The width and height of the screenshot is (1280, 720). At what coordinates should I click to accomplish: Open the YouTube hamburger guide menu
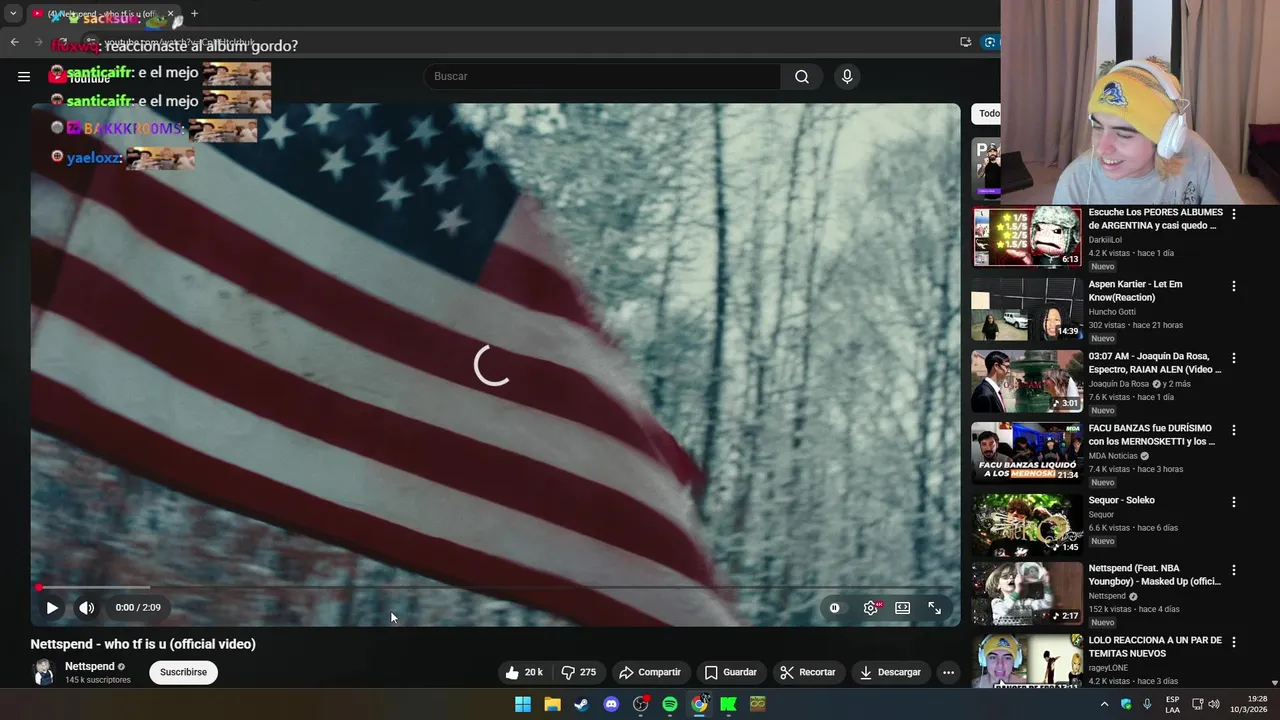click(x=24, y=76)
